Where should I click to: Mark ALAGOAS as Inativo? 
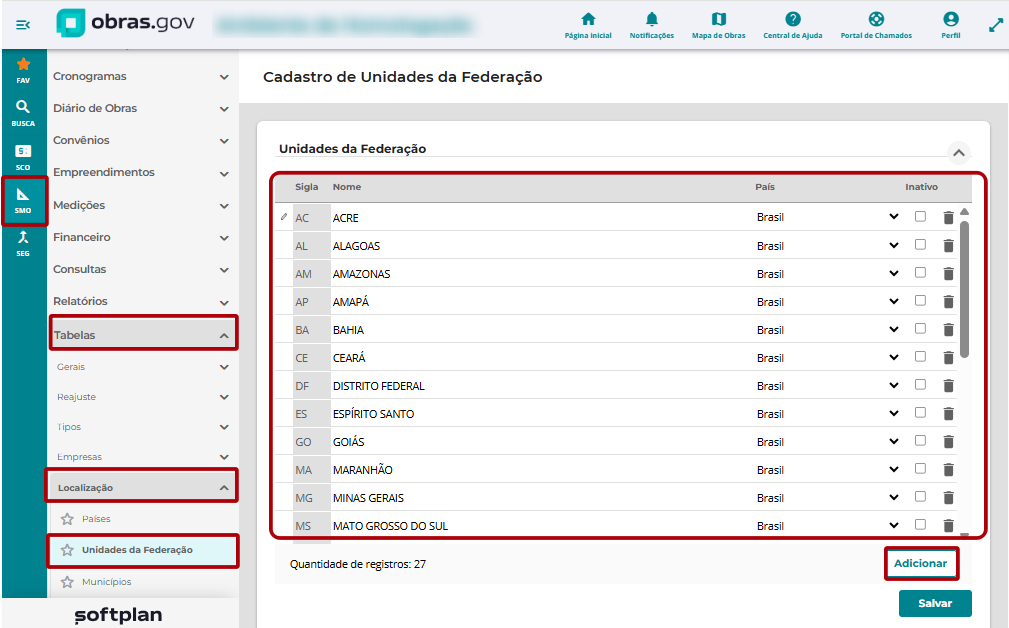tap(920, 245)
